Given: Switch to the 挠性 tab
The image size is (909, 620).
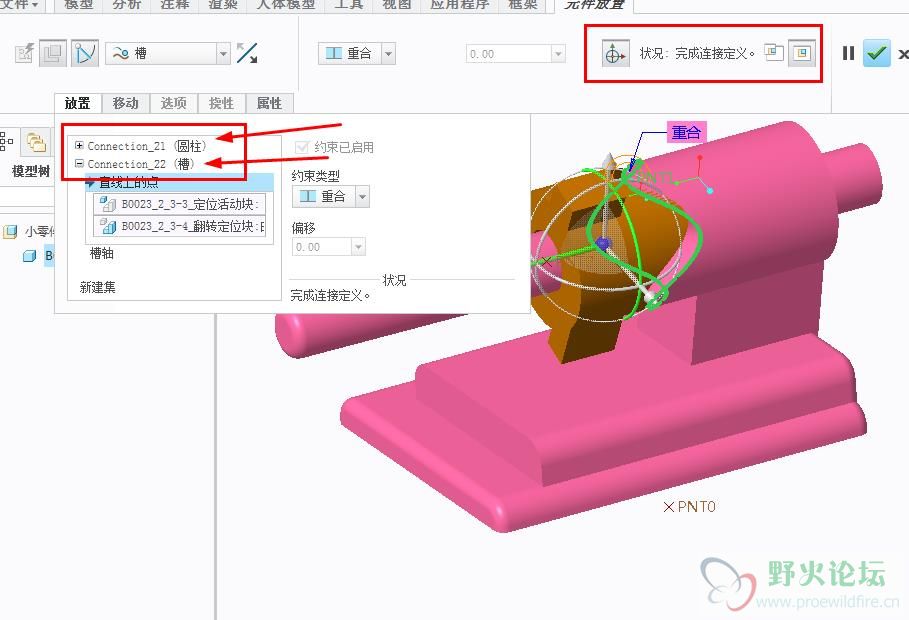Looking at the screenshot, I should (x=221, y=103).
